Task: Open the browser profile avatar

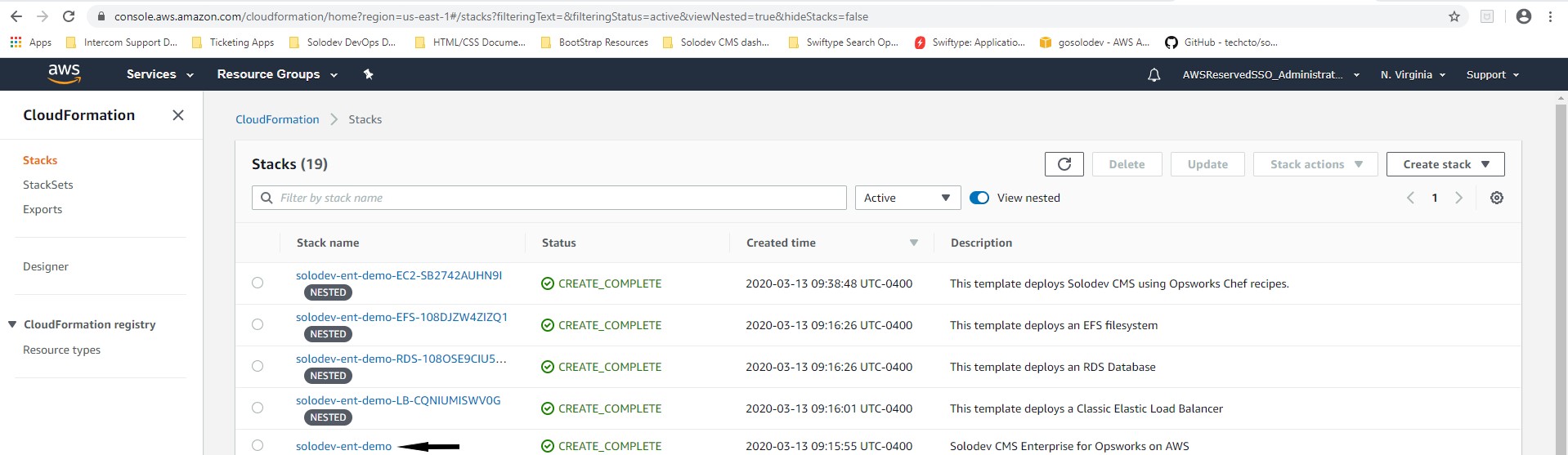Action: pos(1523,16)
